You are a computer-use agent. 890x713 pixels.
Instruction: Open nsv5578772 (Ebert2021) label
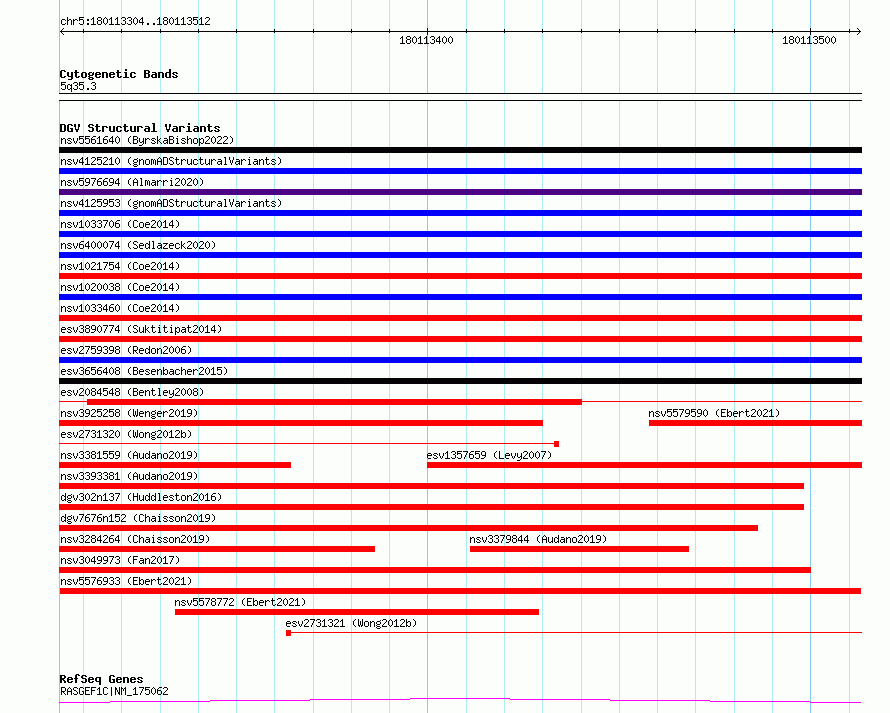click(240, 602)
